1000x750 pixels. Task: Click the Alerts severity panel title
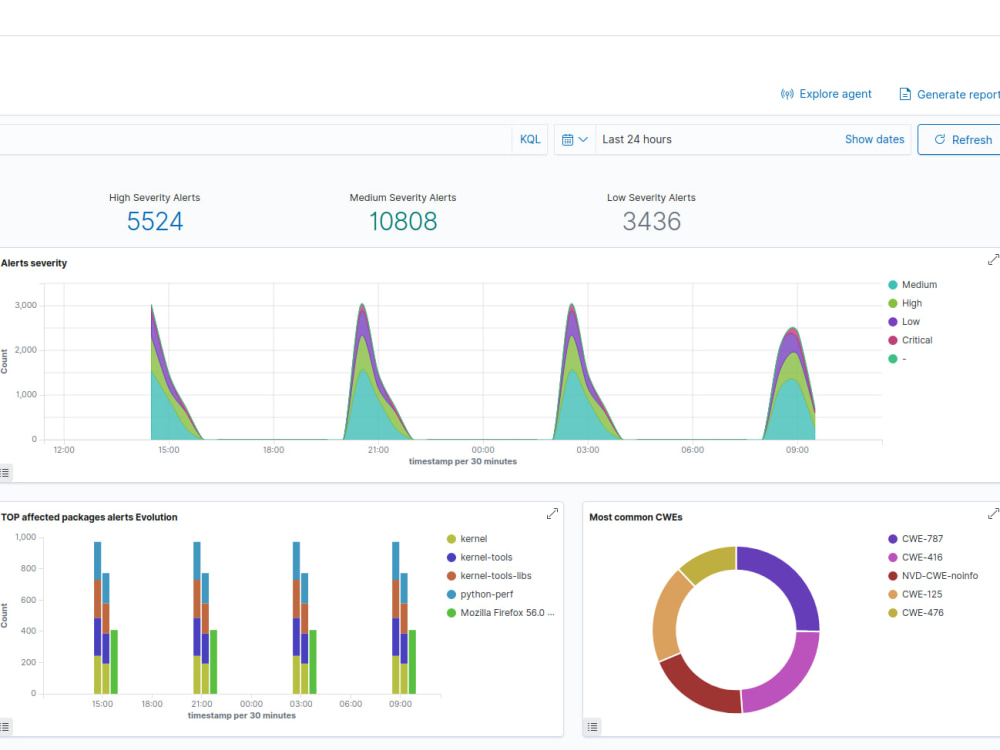(34, 263)
